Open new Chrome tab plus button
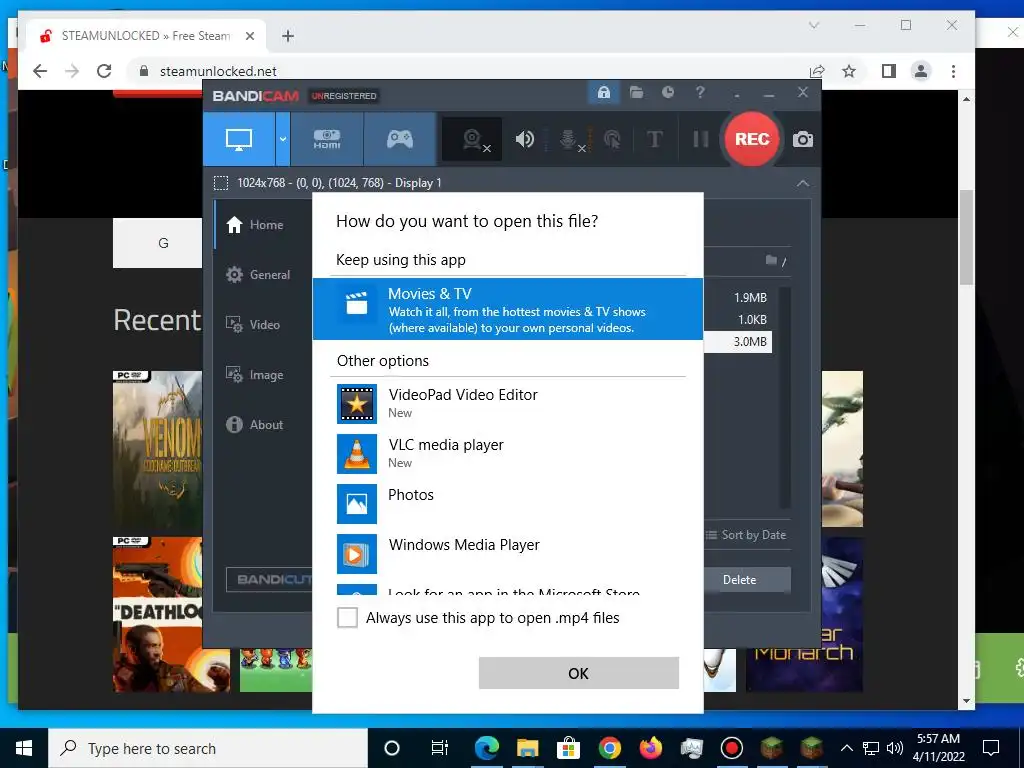The width and height of the screenshot is (1024, 768). click(287, 36)
